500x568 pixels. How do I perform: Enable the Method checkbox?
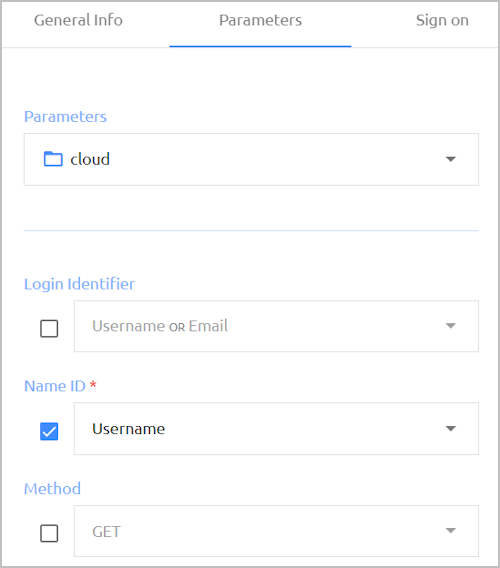point(49,533)
